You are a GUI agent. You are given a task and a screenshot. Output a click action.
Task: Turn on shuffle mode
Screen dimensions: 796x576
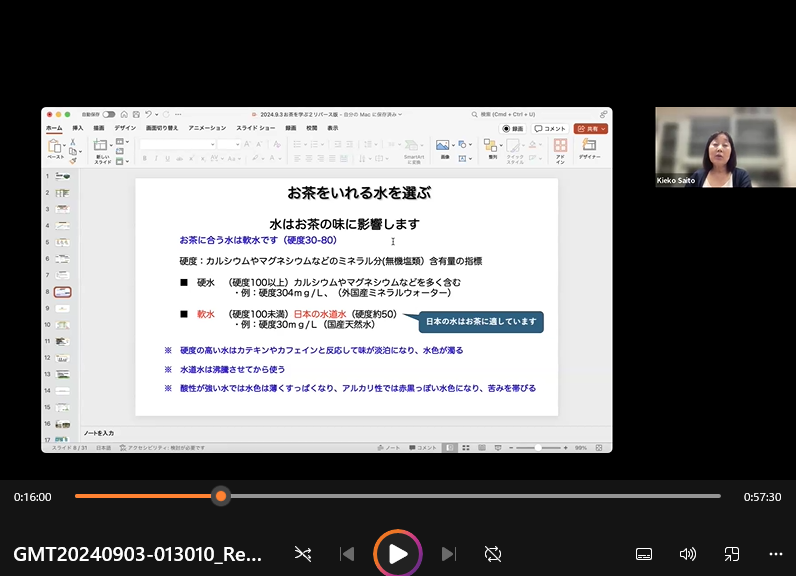tap(303, 554)
